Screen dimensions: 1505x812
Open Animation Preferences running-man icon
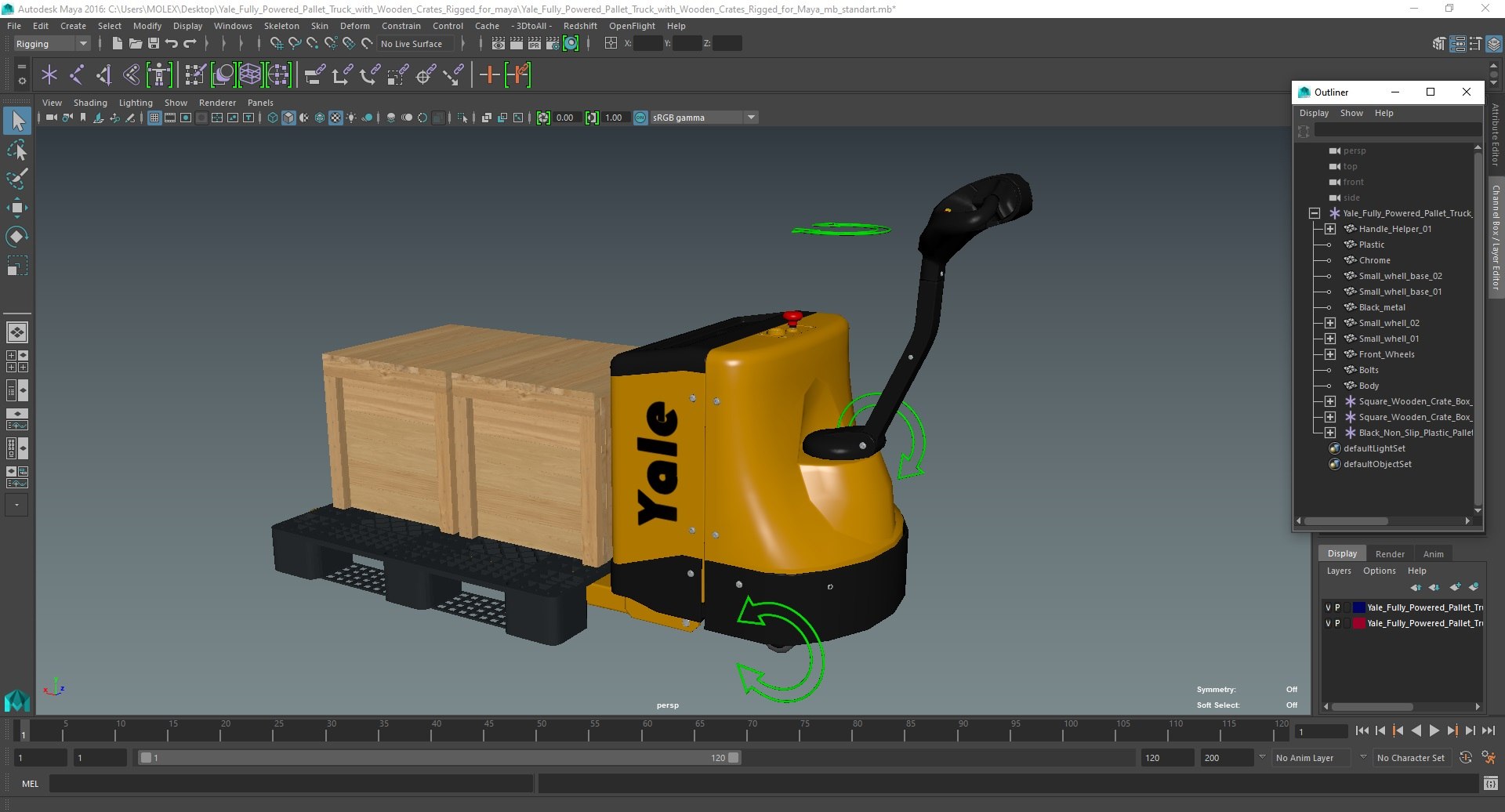coord(1489,758)
